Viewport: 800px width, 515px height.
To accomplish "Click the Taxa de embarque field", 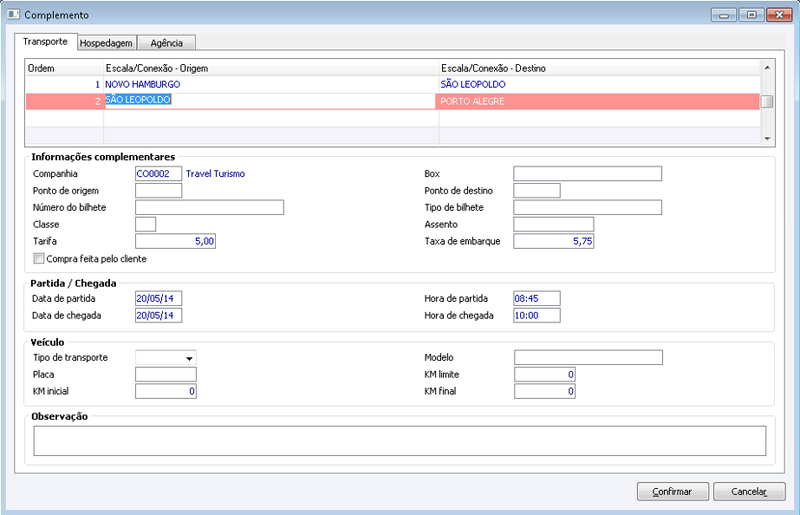I will [554, 241].
